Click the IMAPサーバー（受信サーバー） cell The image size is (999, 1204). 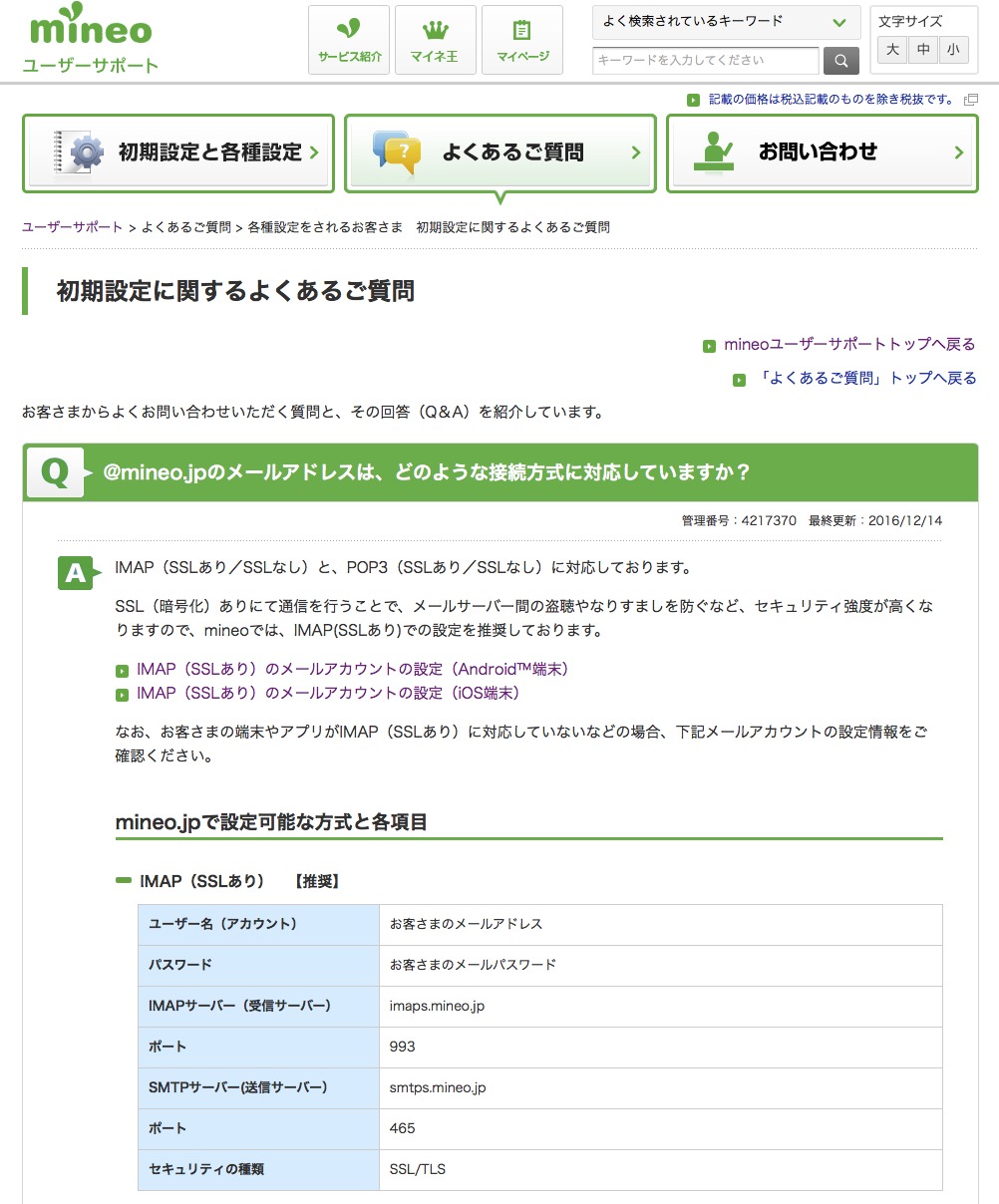(x=259, y=1007)
